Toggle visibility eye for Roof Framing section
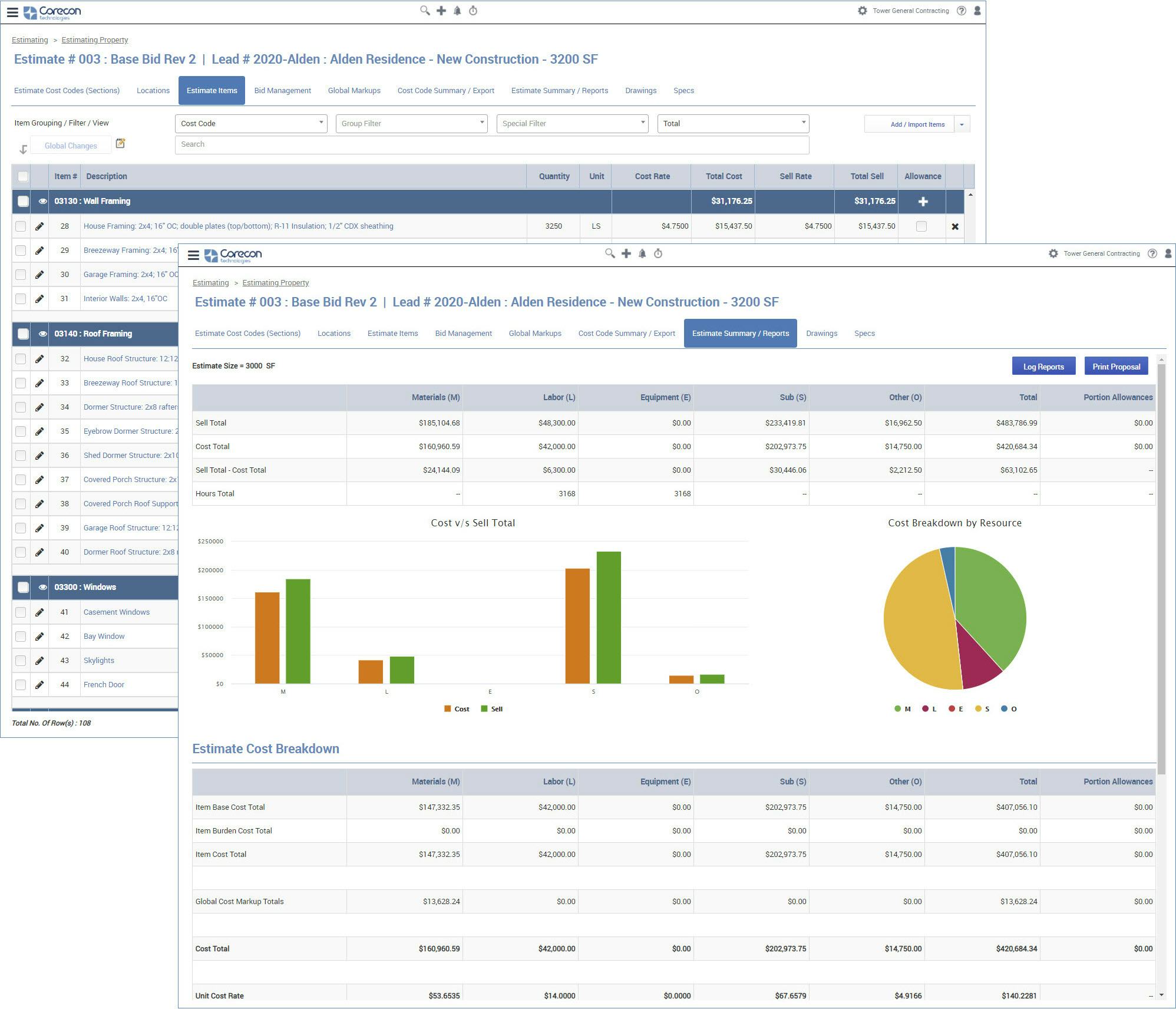The width and height of the screenshot is (1176, 1009). [42, 334]
